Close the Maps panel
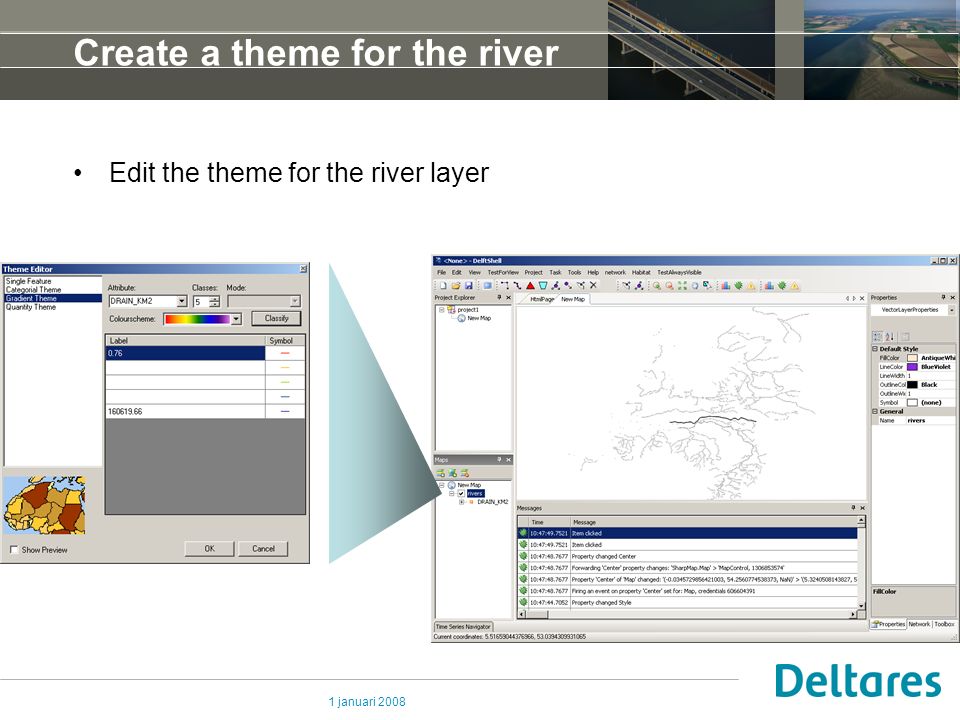 (x=508, y=459)
